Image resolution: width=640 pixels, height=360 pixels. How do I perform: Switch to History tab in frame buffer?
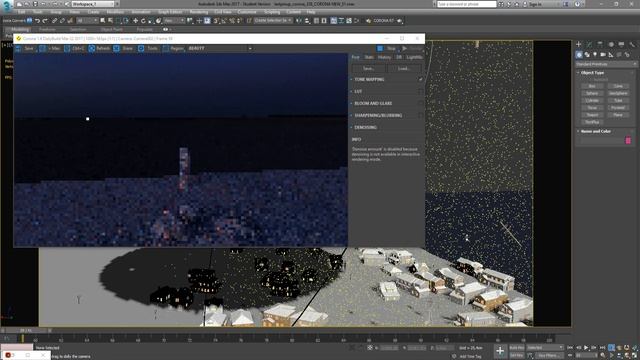(x=384, y=58)
